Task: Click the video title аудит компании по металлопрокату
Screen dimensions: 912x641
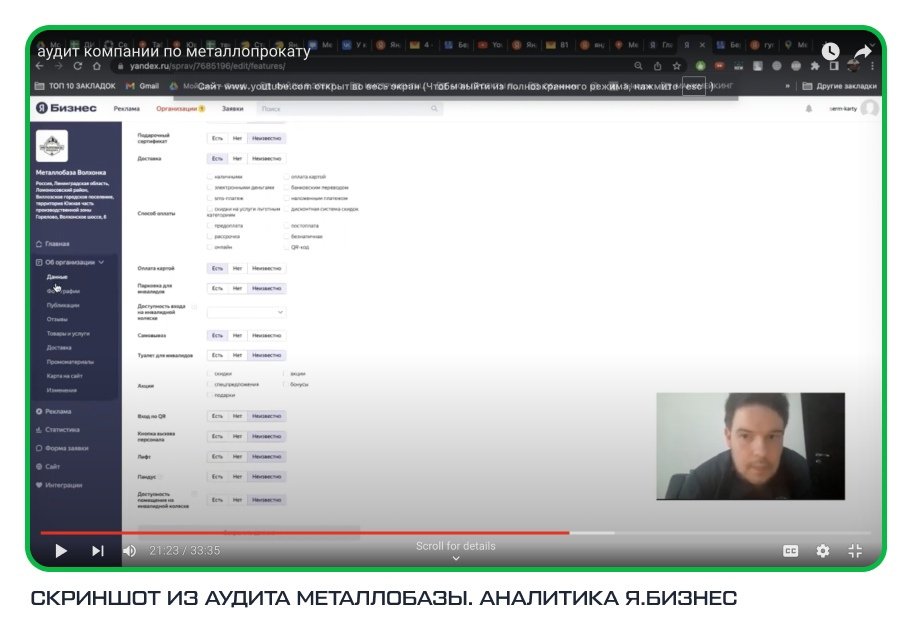Action: [x=174, y=51]
